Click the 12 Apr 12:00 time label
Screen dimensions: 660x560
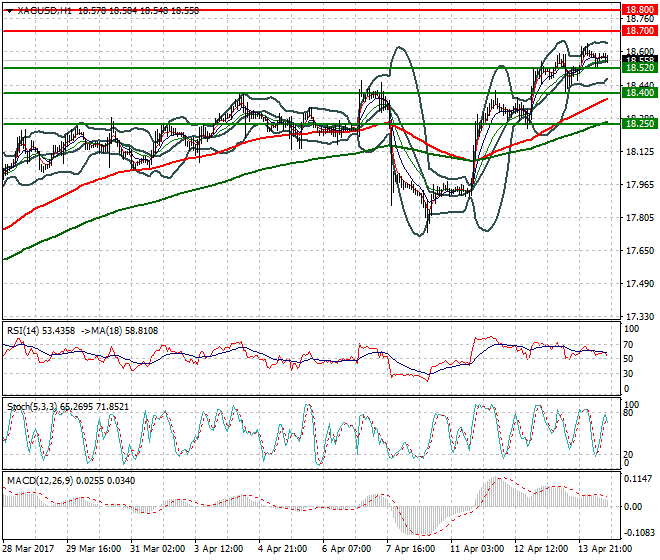tap(541, 549)
